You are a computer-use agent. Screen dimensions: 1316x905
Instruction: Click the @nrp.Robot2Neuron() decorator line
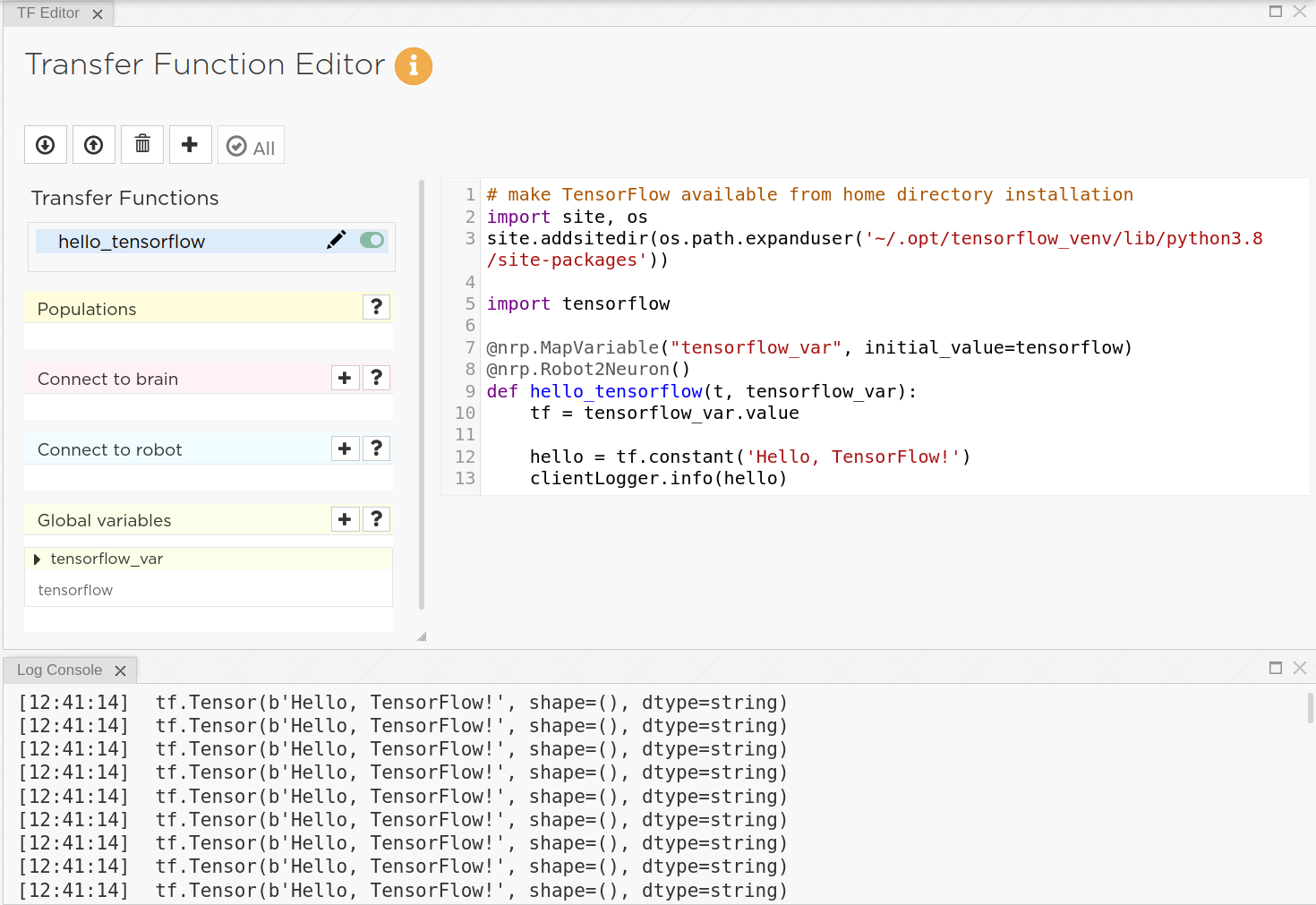[589, 369]
